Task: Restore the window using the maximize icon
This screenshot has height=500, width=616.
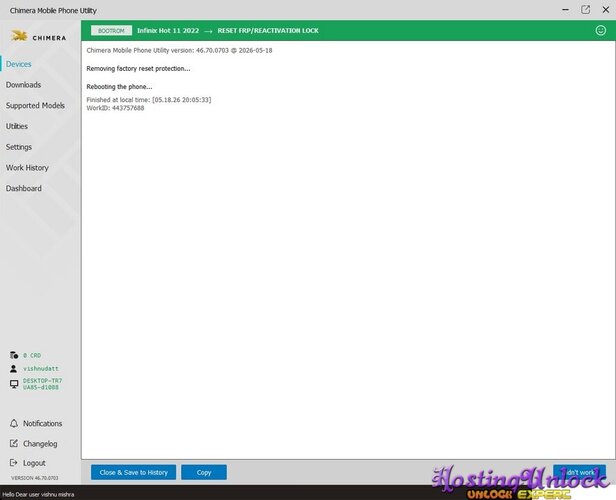Action: (x=585, y=10)
